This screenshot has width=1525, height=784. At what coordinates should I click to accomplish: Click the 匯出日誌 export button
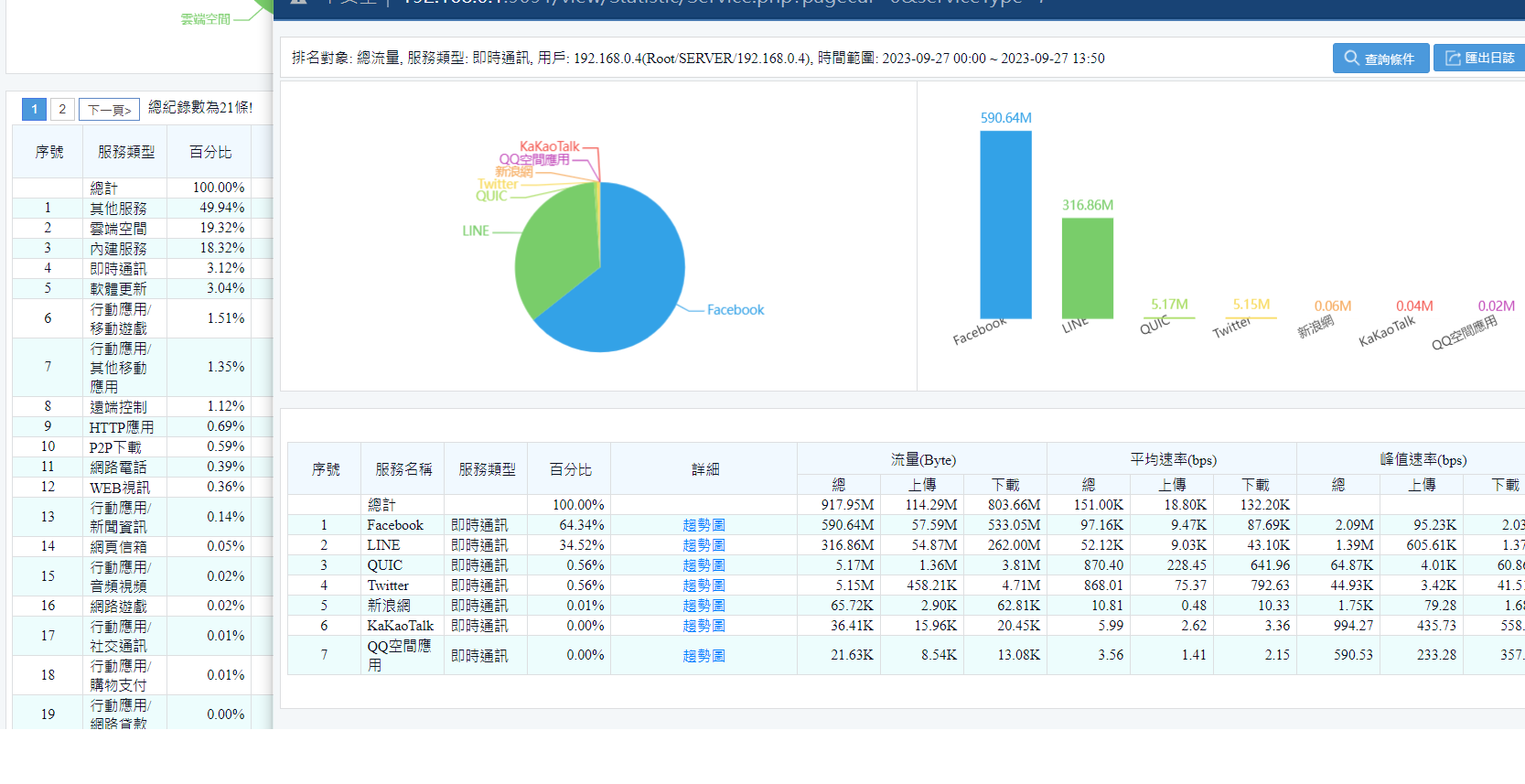(x=1479, y=59)
